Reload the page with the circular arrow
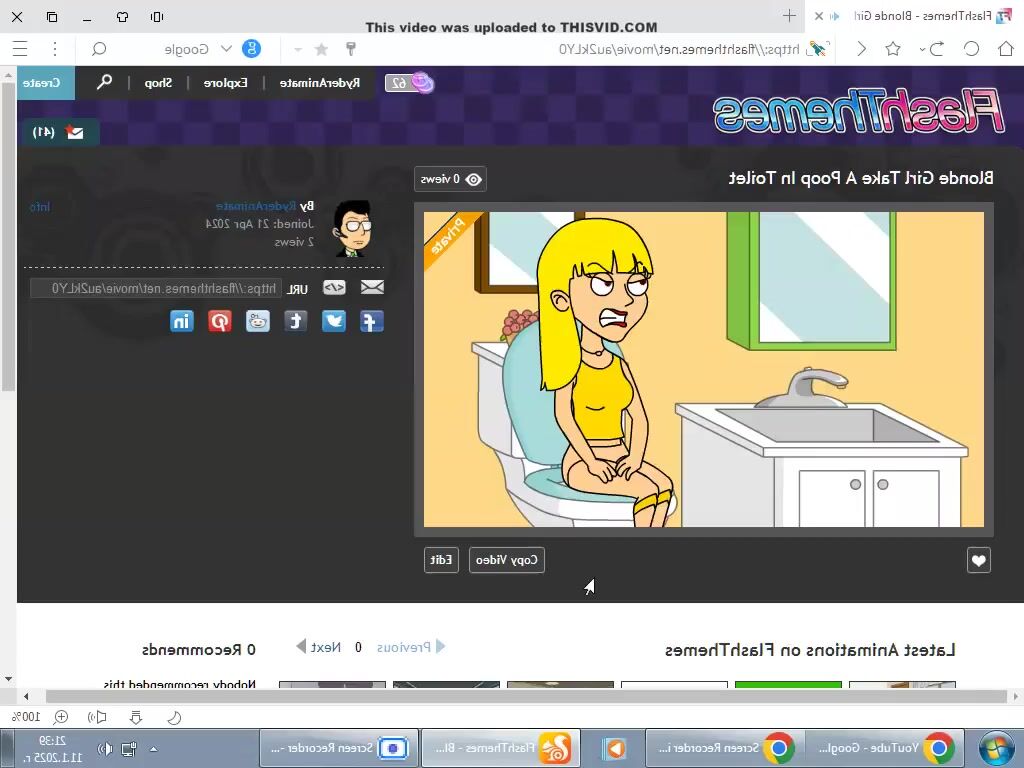 [x=971, y=49]
